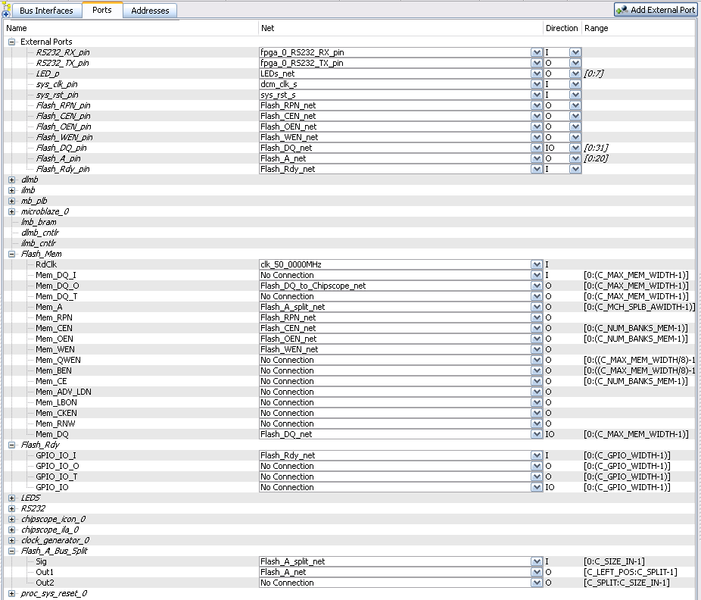Collapse the Flash_Mem node
The height and width of the screenshot is (600, 701).
[x=12, y=254]
